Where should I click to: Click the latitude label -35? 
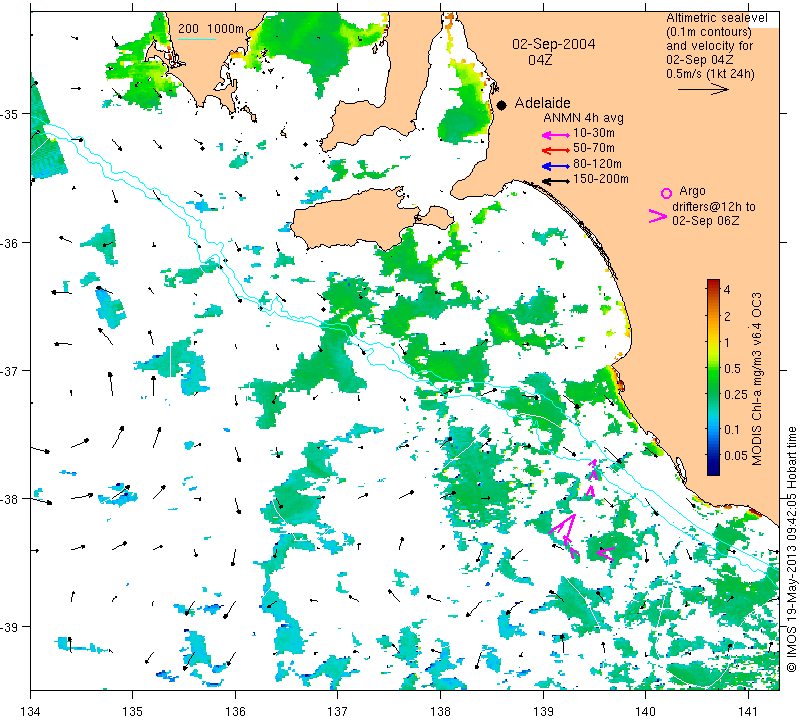click(x=9, y=114)
